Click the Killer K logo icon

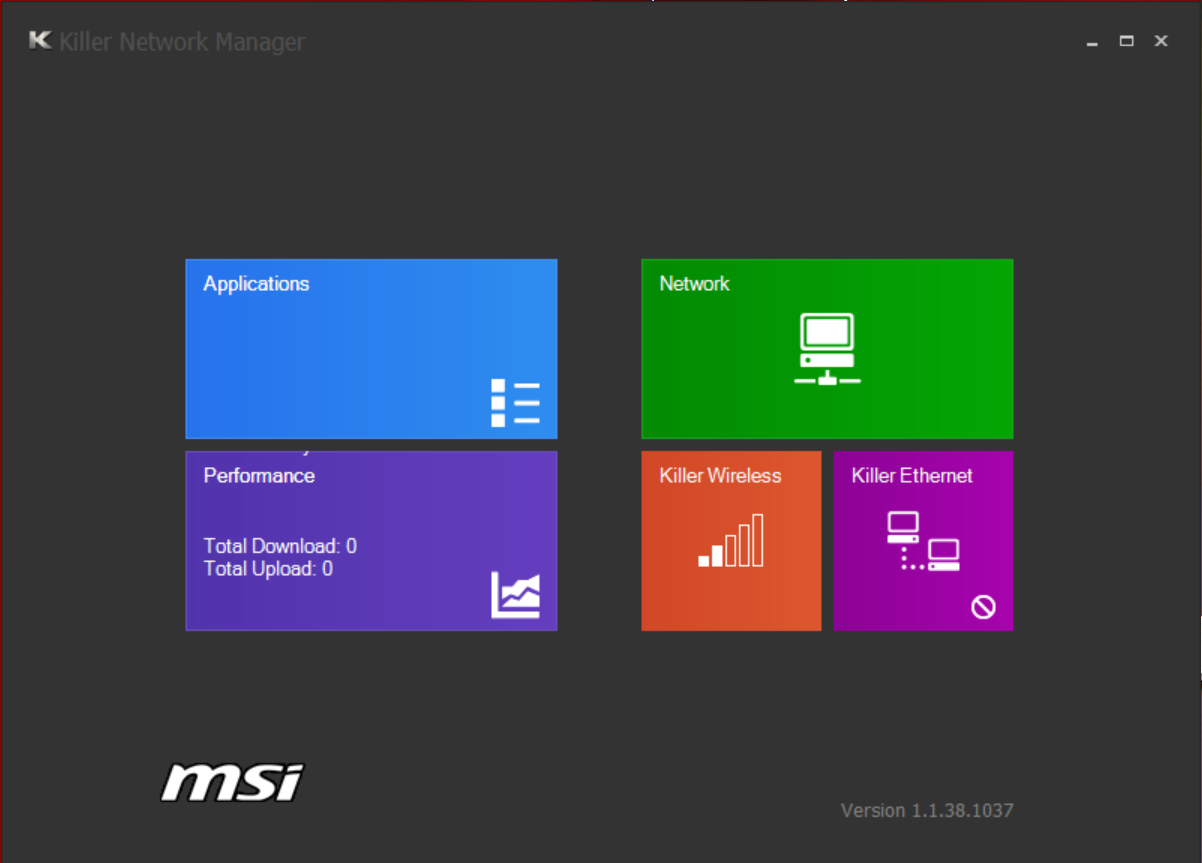click(40, 40)
